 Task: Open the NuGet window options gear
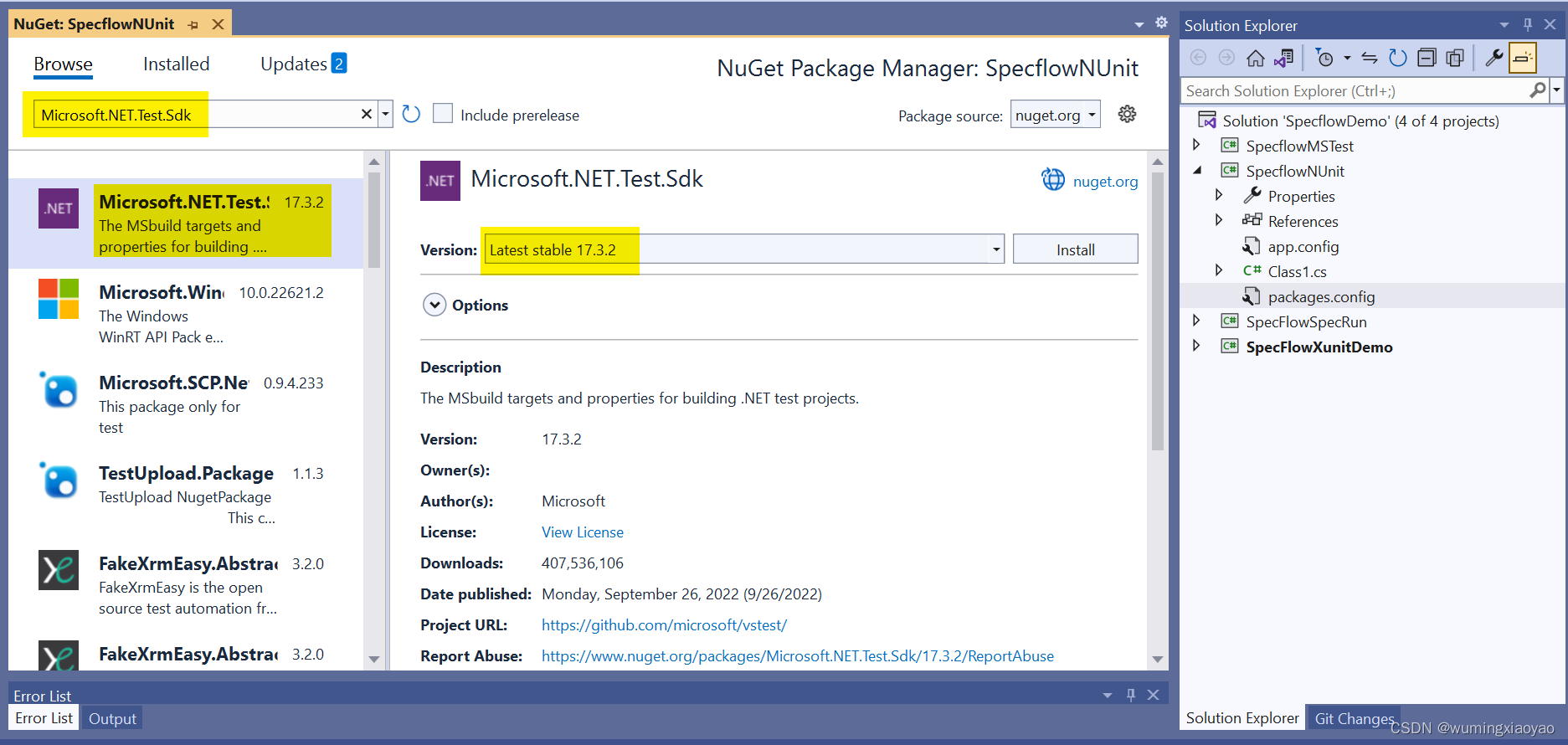point(1161,23)
